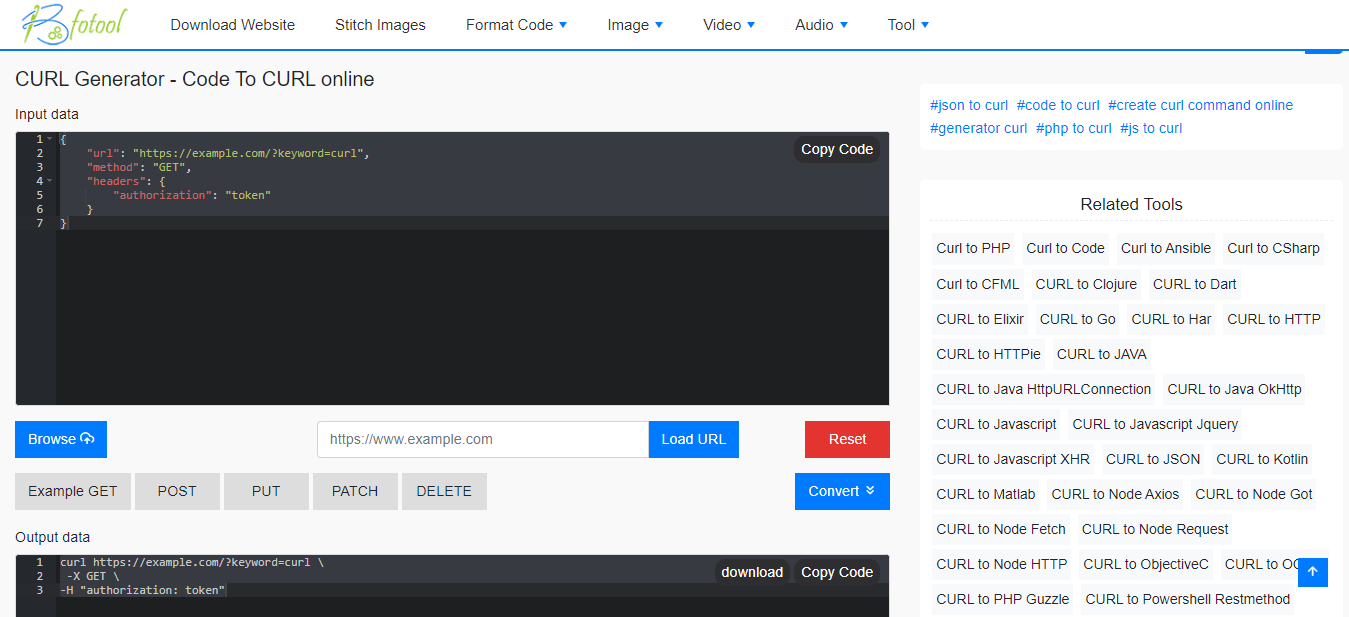
Task: Open the Format Code dropdown menu
Action: pos(516,24)
